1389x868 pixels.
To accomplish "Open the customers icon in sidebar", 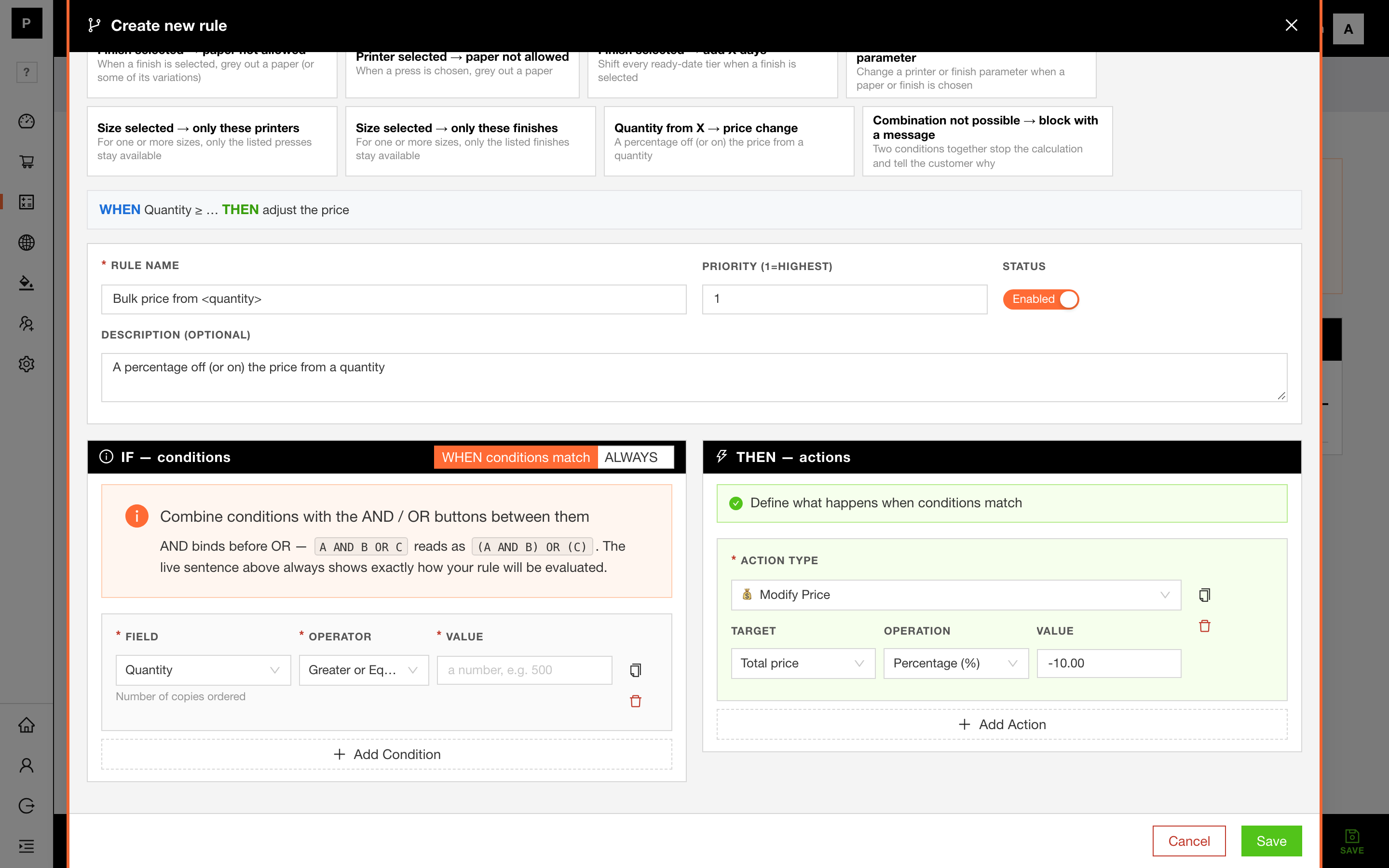I will pos(27,324).
